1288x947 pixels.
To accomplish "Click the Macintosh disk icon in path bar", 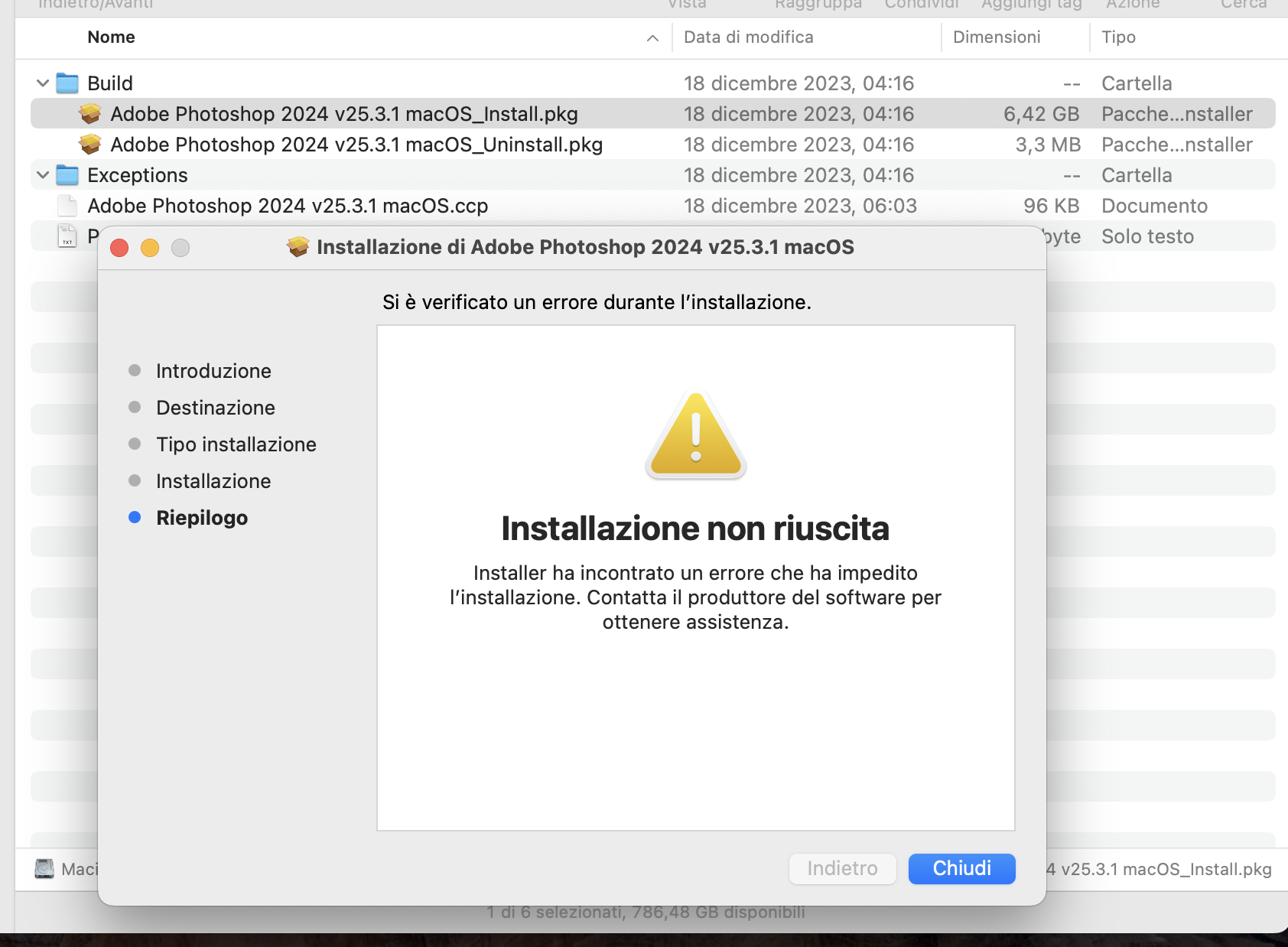I will [44, 869].
